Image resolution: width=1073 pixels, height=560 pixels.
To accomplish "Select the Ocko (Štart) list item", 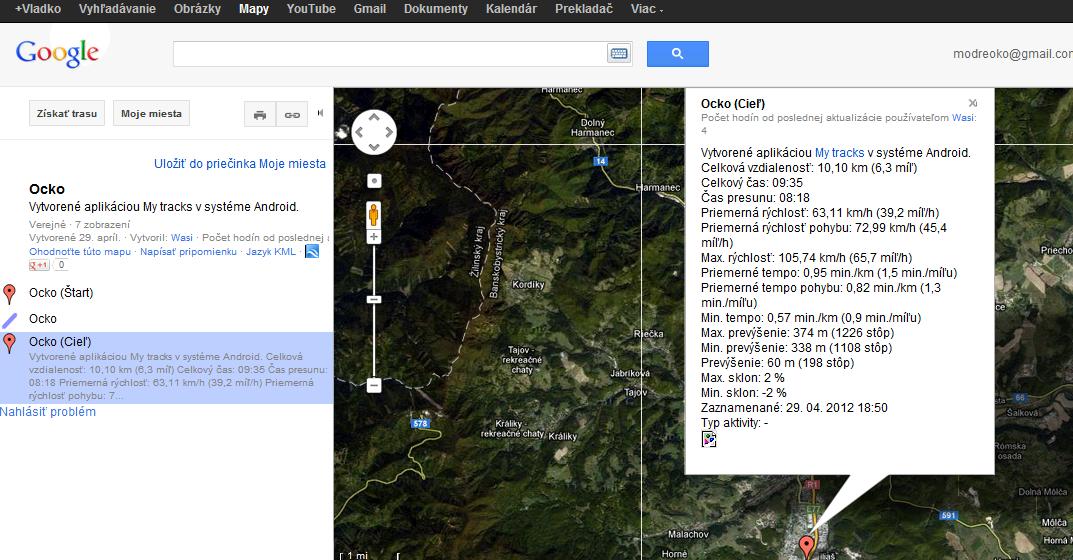I will [x=61, y=293].
